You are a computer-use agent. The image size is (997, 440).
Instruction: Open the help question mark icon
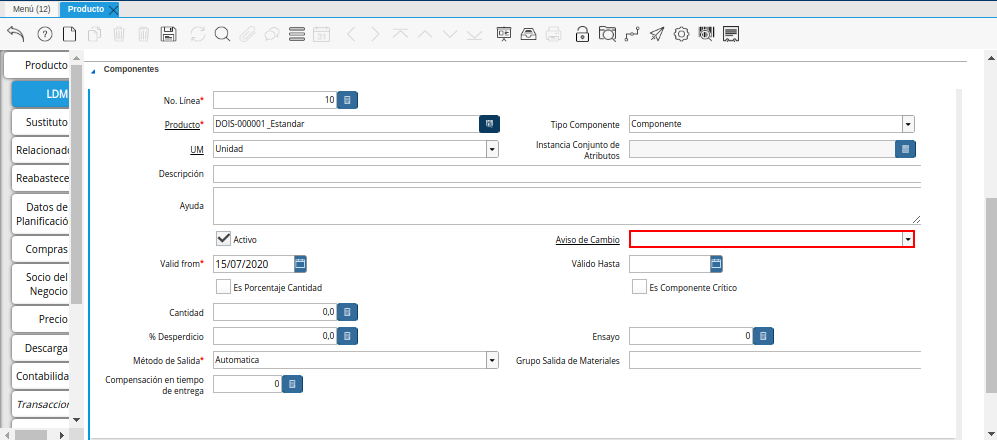44,34
